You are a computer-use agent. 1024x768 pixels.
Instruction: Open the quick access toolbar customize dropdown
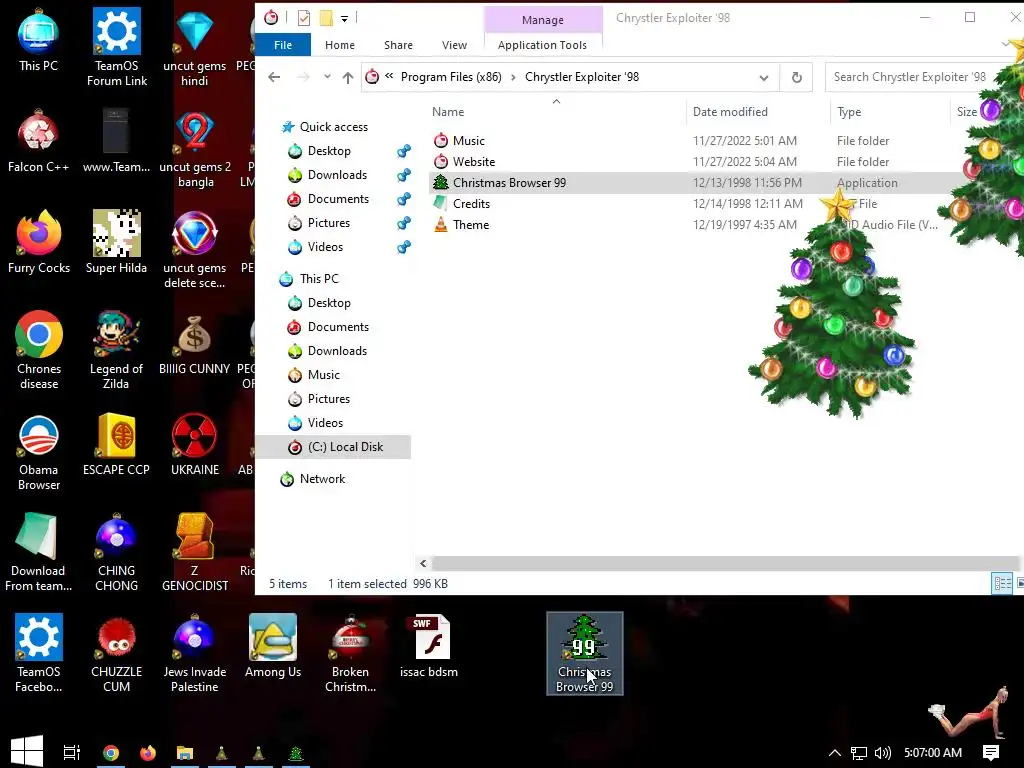click(344, 18)
